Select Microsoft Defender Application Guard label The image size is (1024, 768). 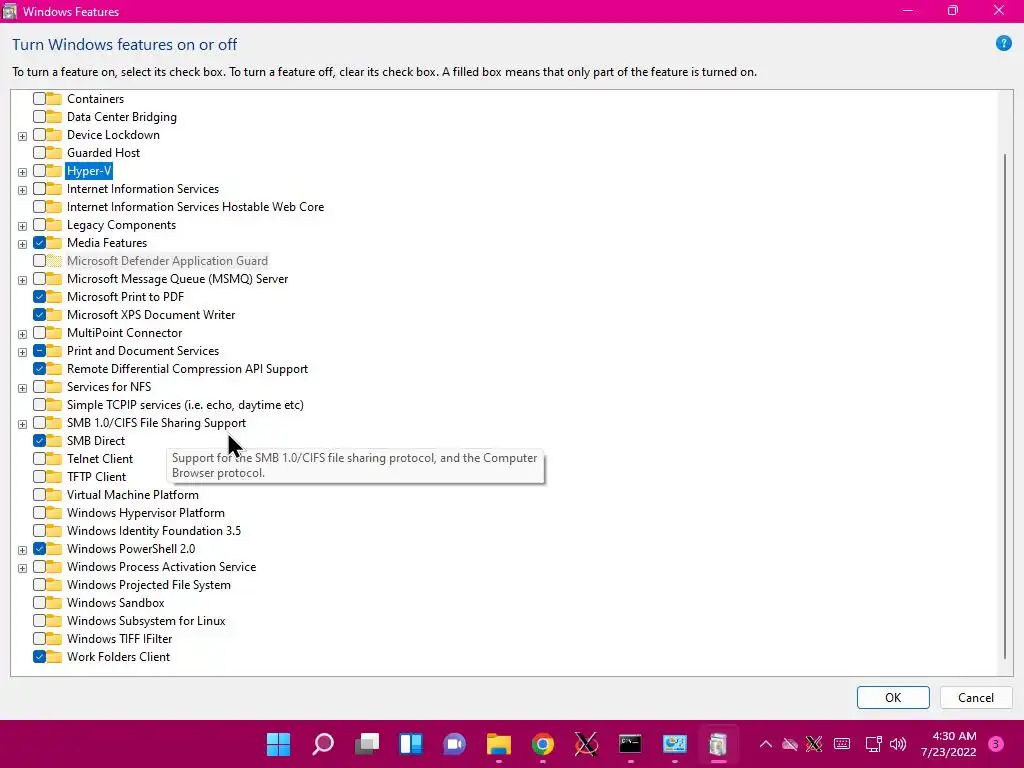coord(167,261)
